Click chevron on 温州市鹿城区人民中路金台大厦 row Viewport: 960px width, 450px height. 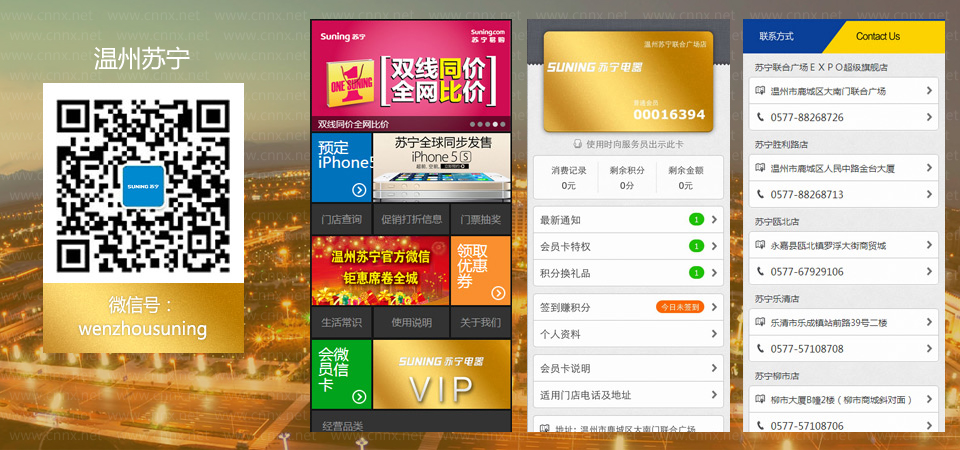coord(929,167)
